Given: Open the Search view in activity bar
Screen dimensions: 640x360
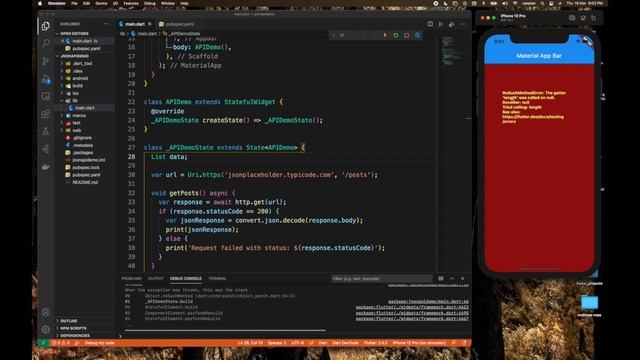Looking at the screenshot, I should (x=46, y=43).
